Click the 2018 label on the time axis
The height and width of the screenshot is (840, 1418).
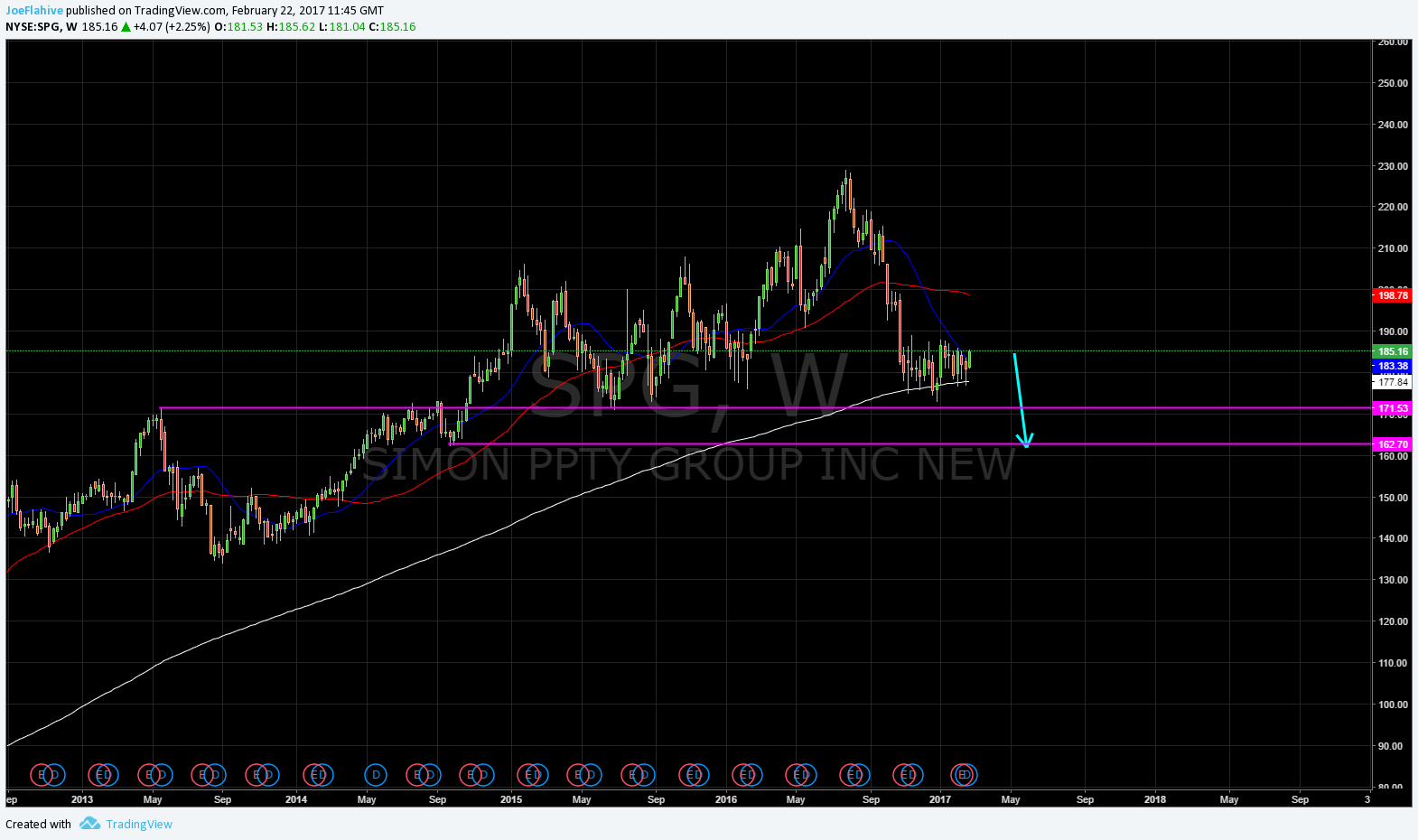click(1155, 799)
